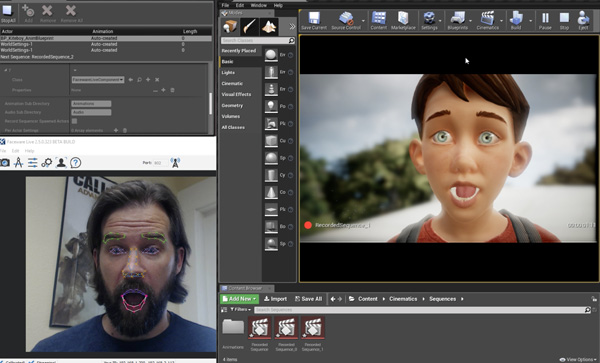Open the Filters dropdown in Content Browser

[x=241, y=309]
